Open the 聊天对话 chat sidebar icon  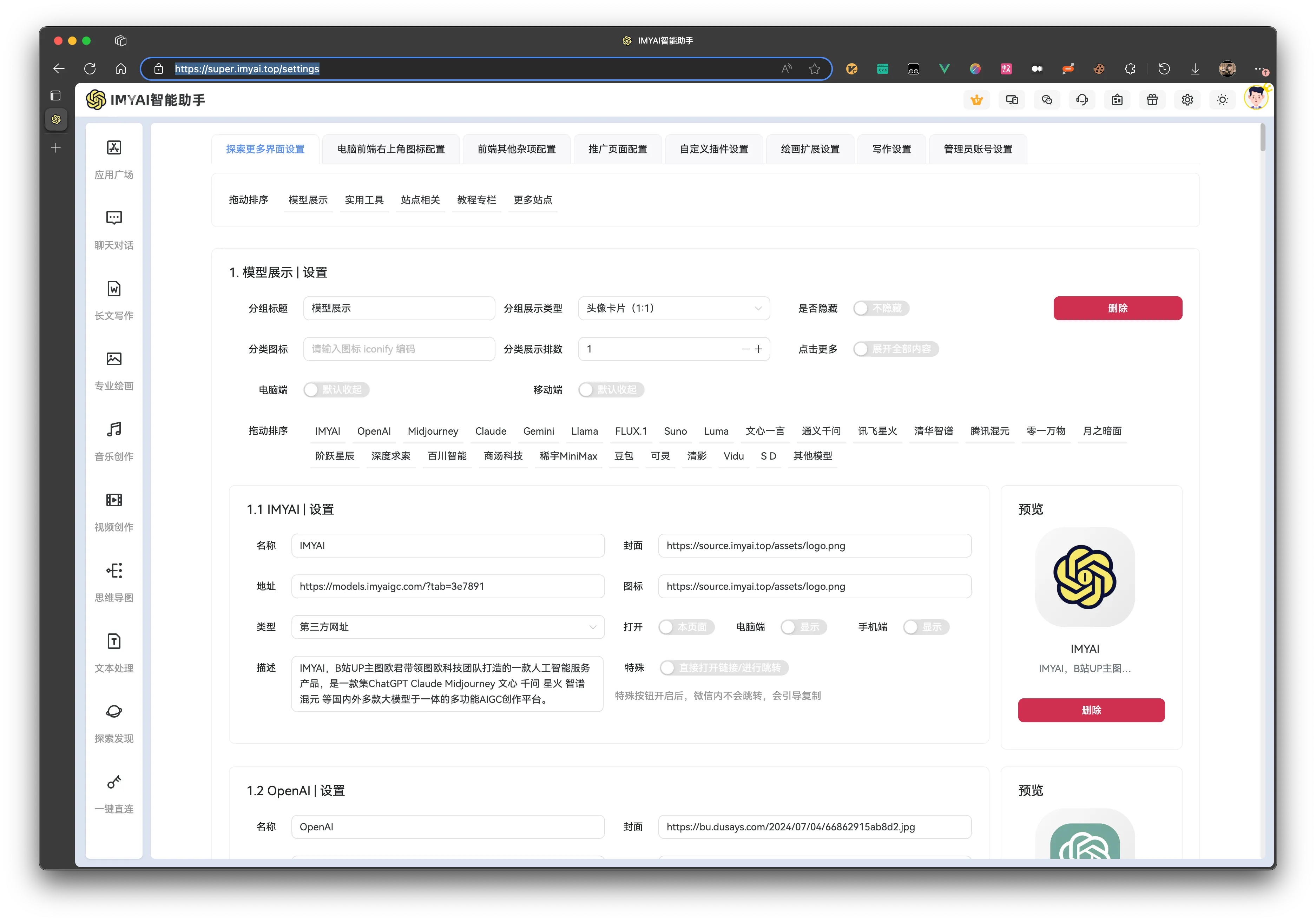pos(114,218)
